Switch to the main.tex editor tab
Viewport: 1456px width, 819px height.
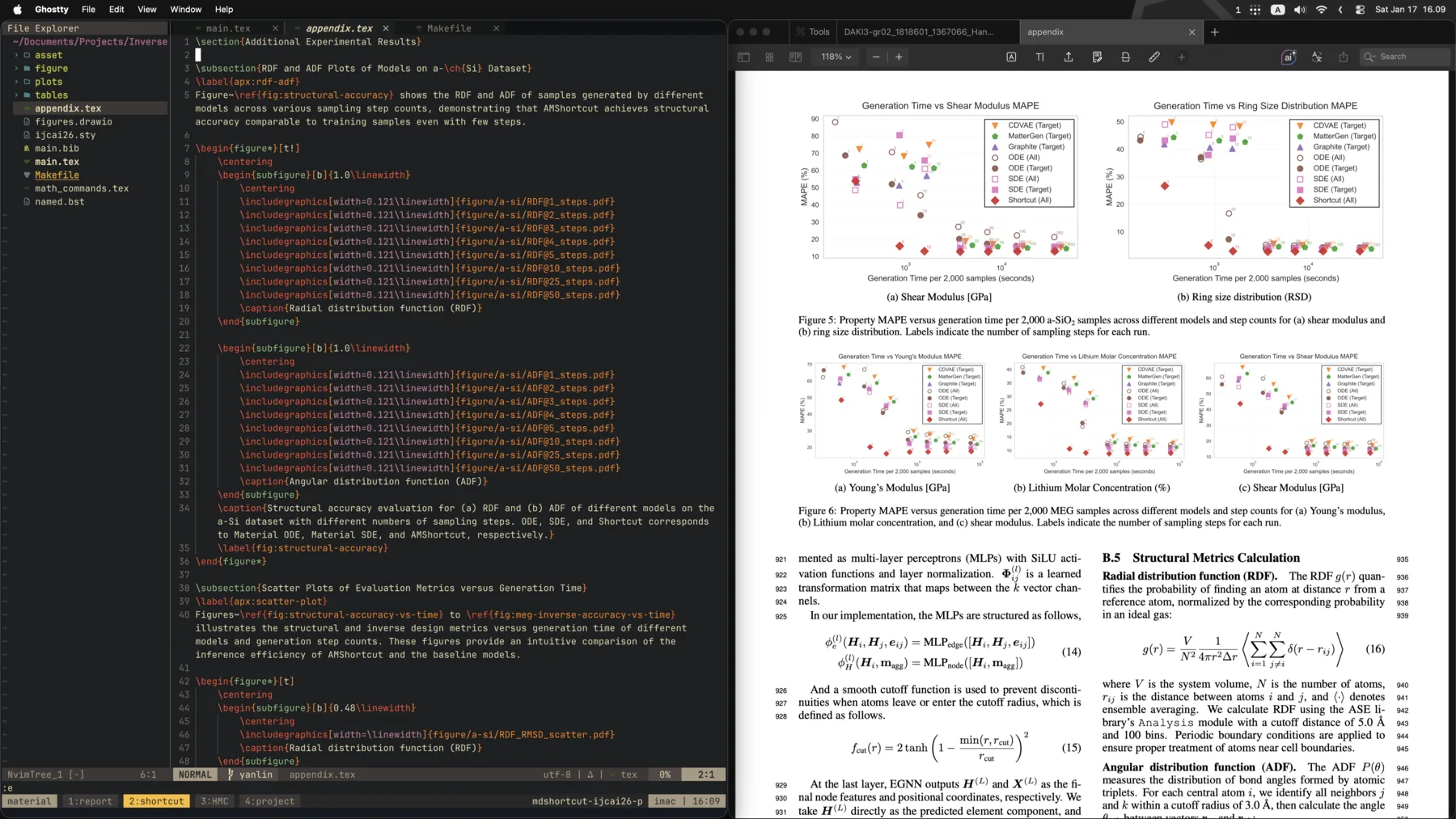229,27
